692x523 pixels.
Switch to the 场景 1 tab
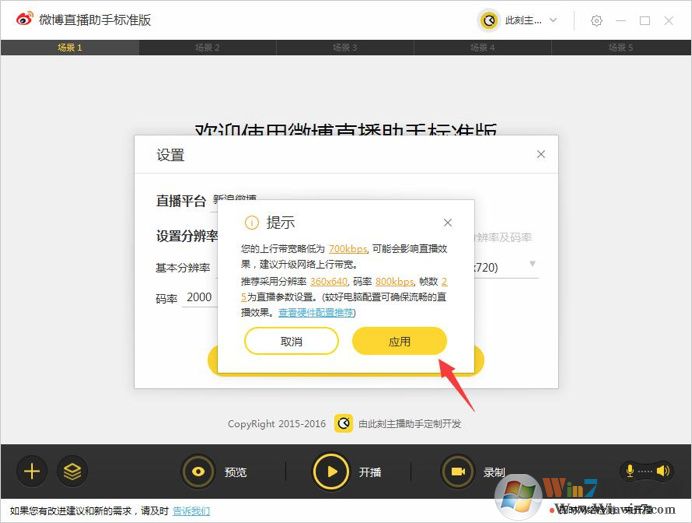click(70, 48)
